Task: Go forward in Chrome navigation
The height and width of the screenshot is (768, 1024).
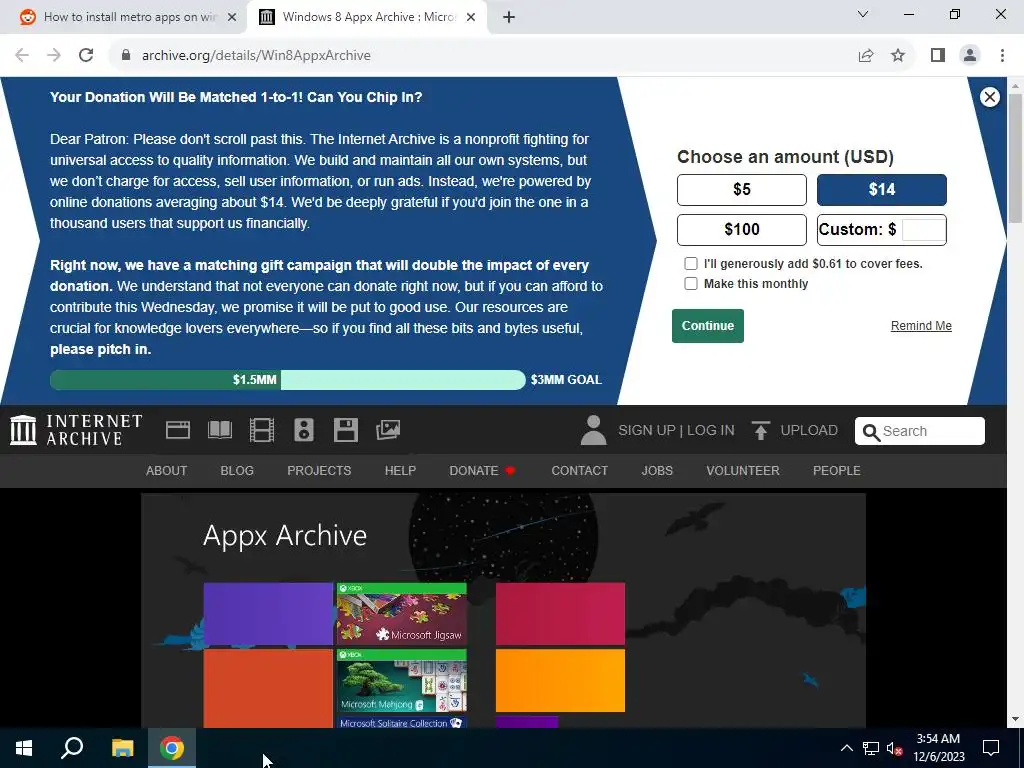Action: (54, 56)
